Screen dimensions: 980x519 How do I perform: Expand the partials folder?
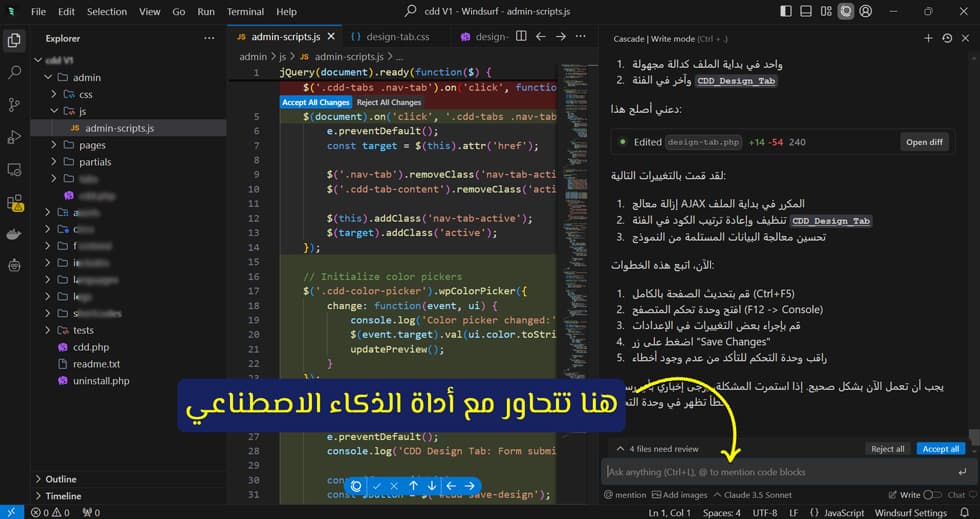[54, 162]
